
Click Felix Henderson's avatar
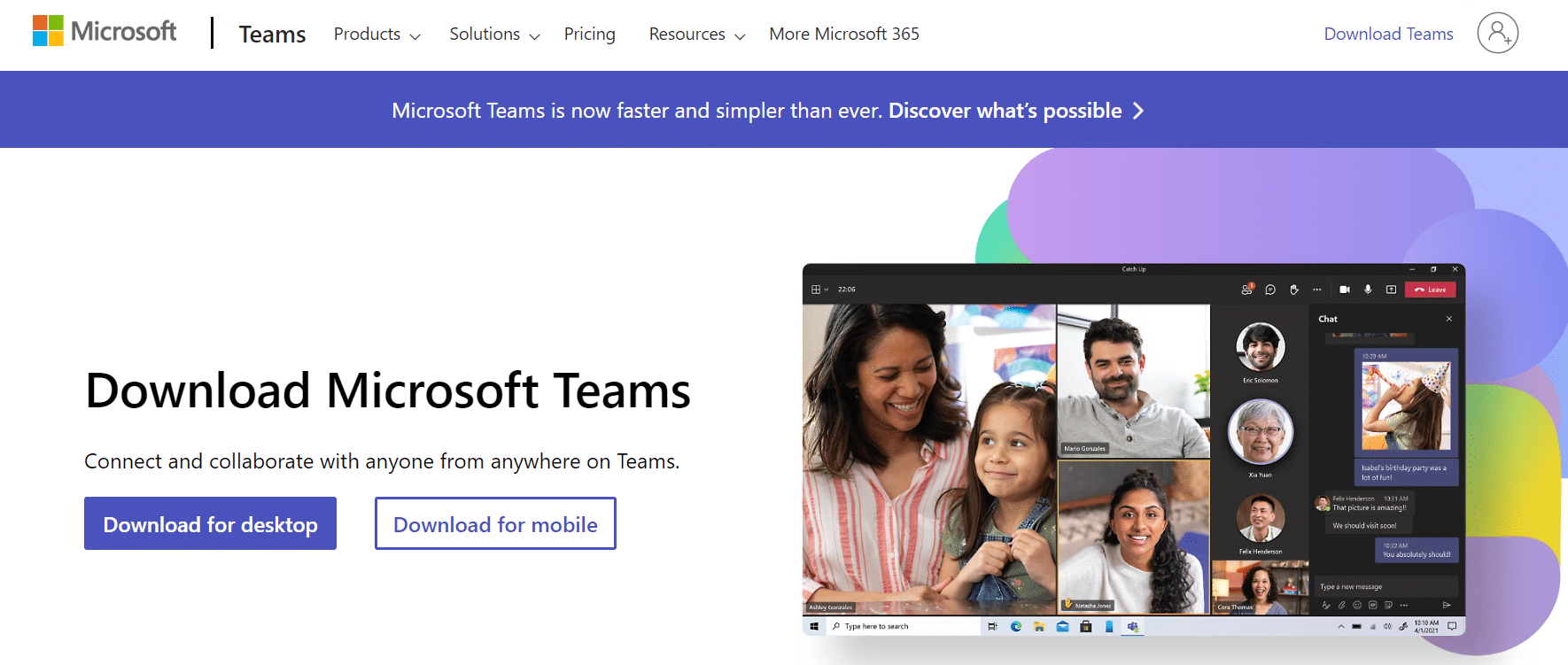pos(1260,517)
